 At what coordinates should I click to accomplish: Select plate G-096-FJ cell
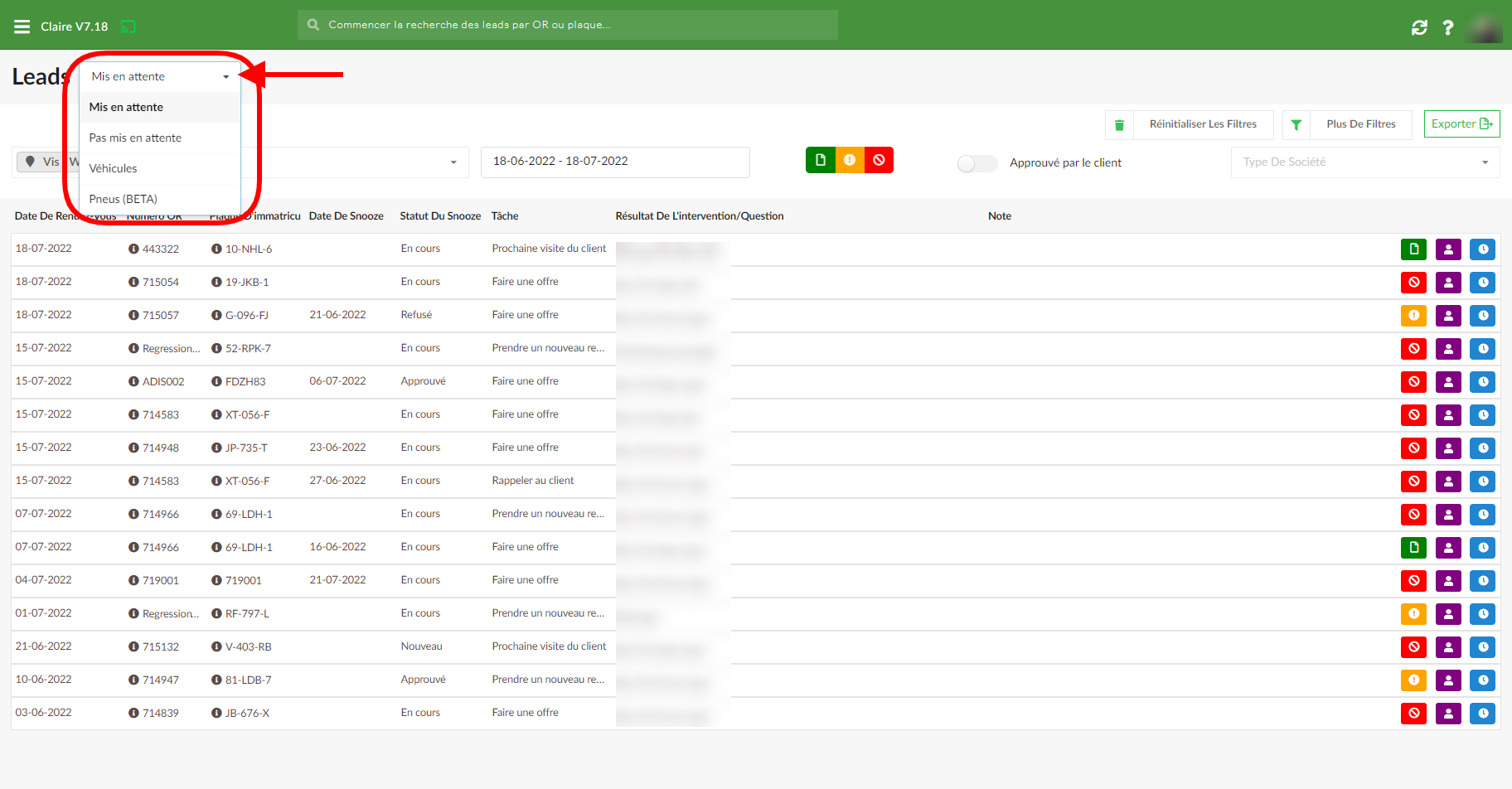click(247, 315)
